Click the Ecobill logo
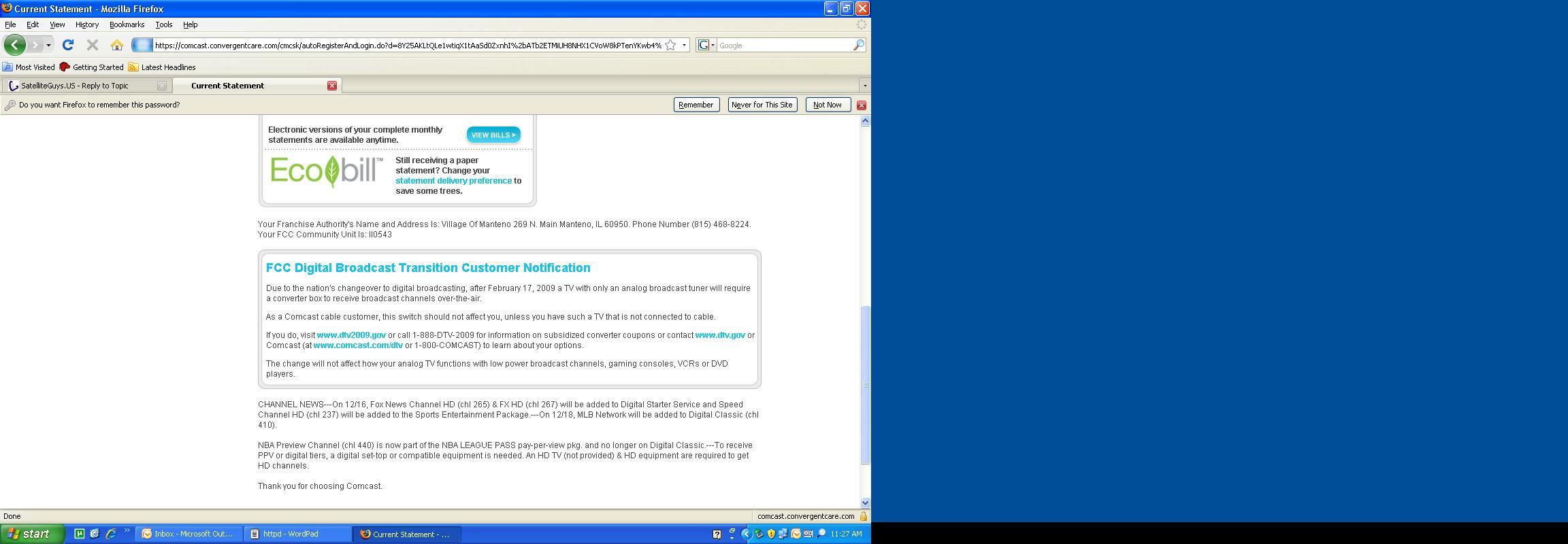This screenshot has height=544, width=1568. (327, 171)
